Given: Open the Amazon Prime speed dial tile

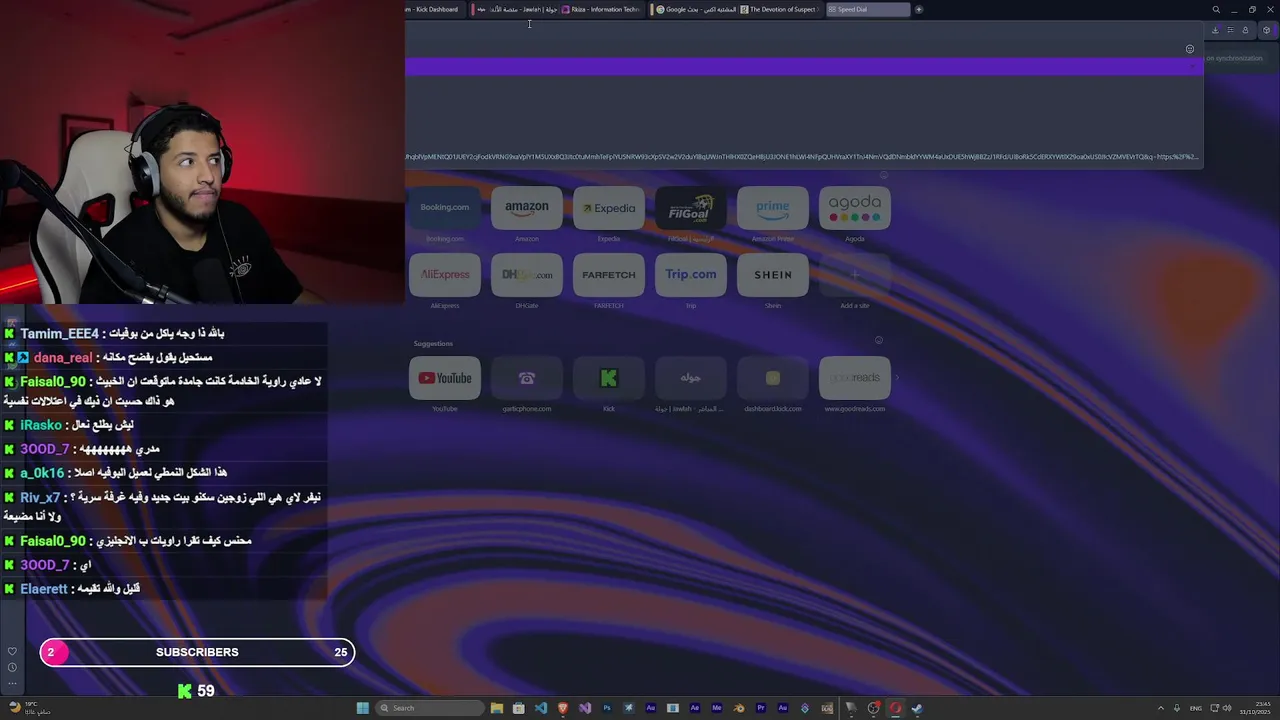Looking at the screenshot, I should click(x=773, y=208).
